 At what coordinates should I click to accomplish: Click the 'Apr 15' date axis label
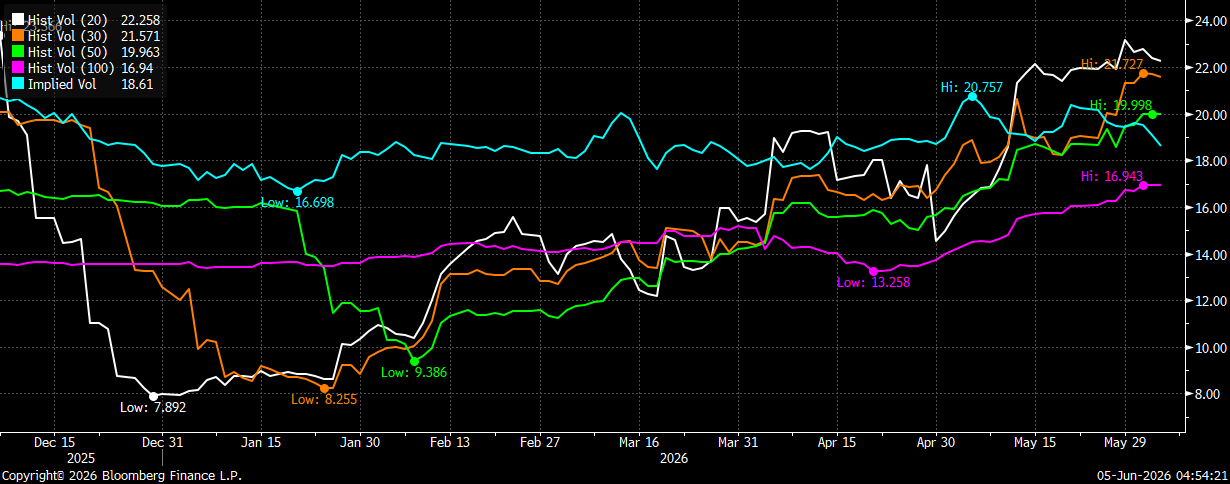click(x=837, y=442)
